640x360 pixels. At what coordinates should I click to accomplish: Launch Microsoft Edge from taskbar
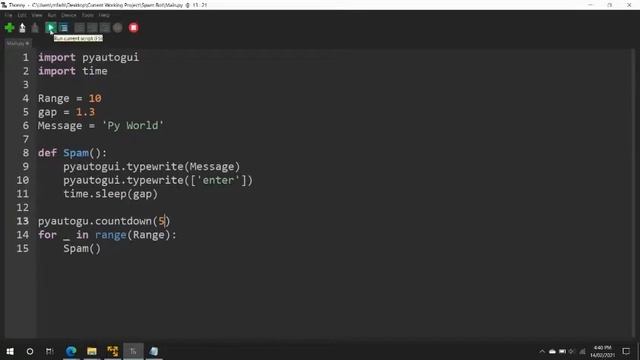pos(71,351)
